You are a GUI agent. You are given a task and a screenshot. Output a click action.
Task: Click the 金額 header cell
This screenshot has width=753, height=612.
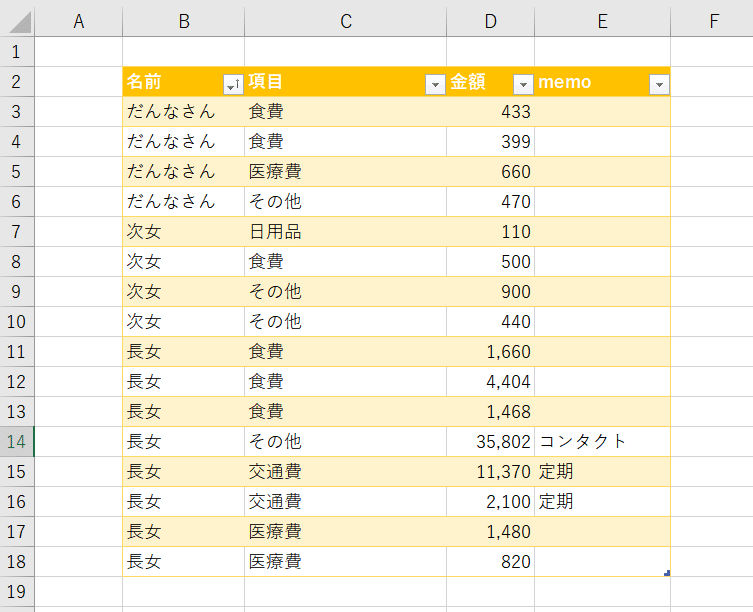point(490,82)
